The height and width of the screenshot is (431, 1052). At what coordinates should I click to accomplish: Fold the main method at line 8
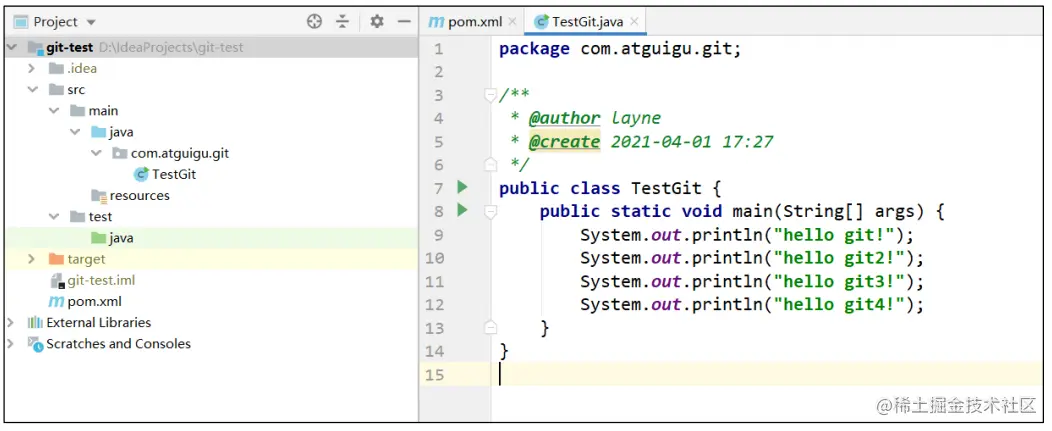490,211
